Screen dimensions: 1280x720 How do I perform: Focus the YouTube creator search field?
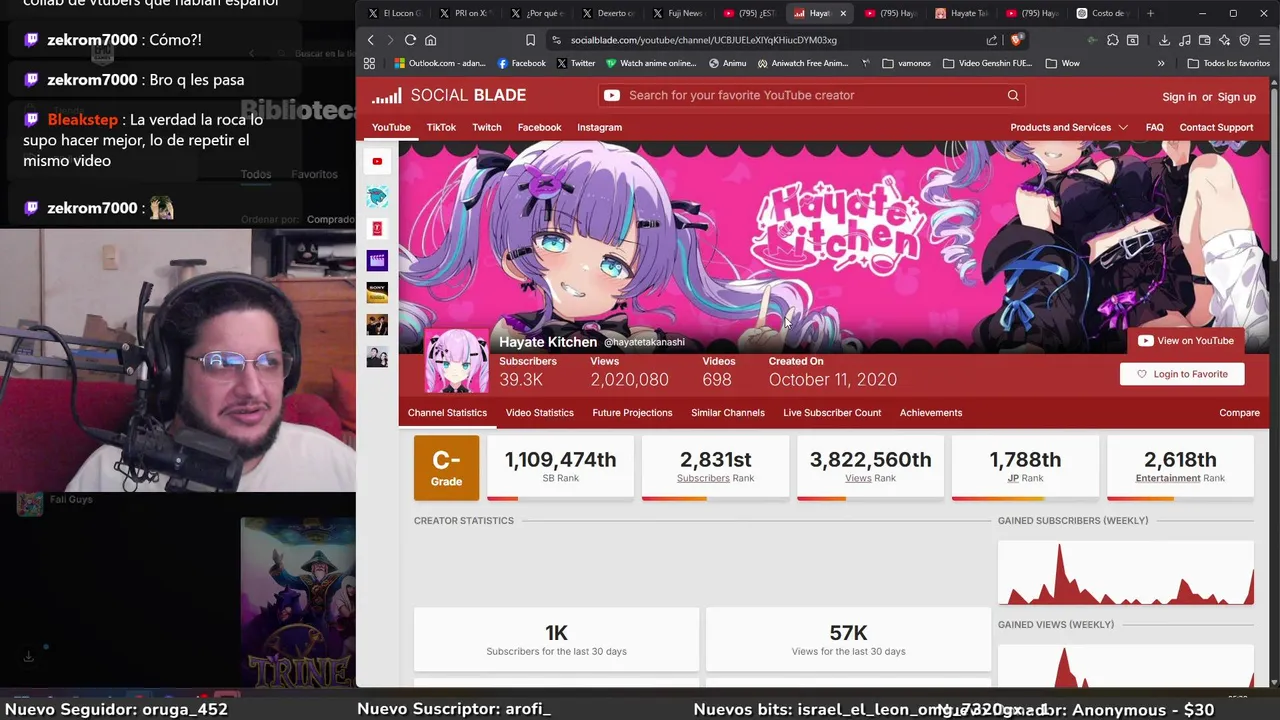[x=812, y=95]
